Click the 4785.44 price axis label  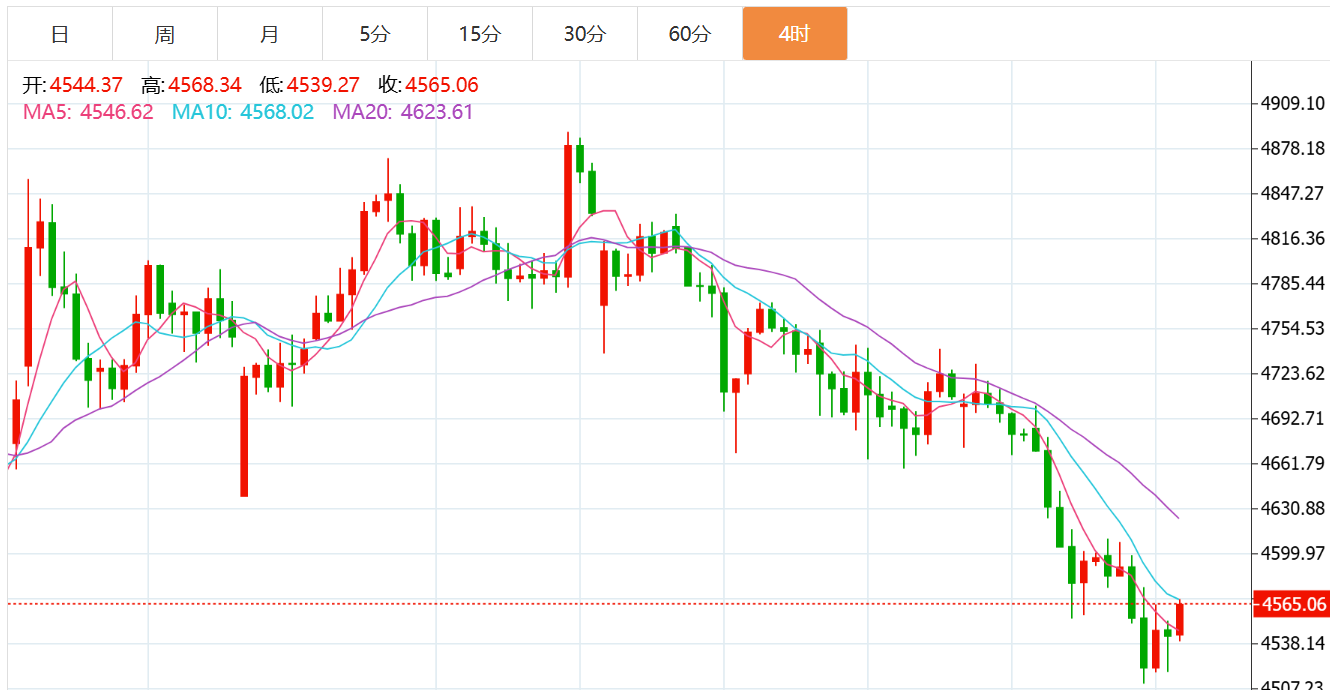(1293, 284)
